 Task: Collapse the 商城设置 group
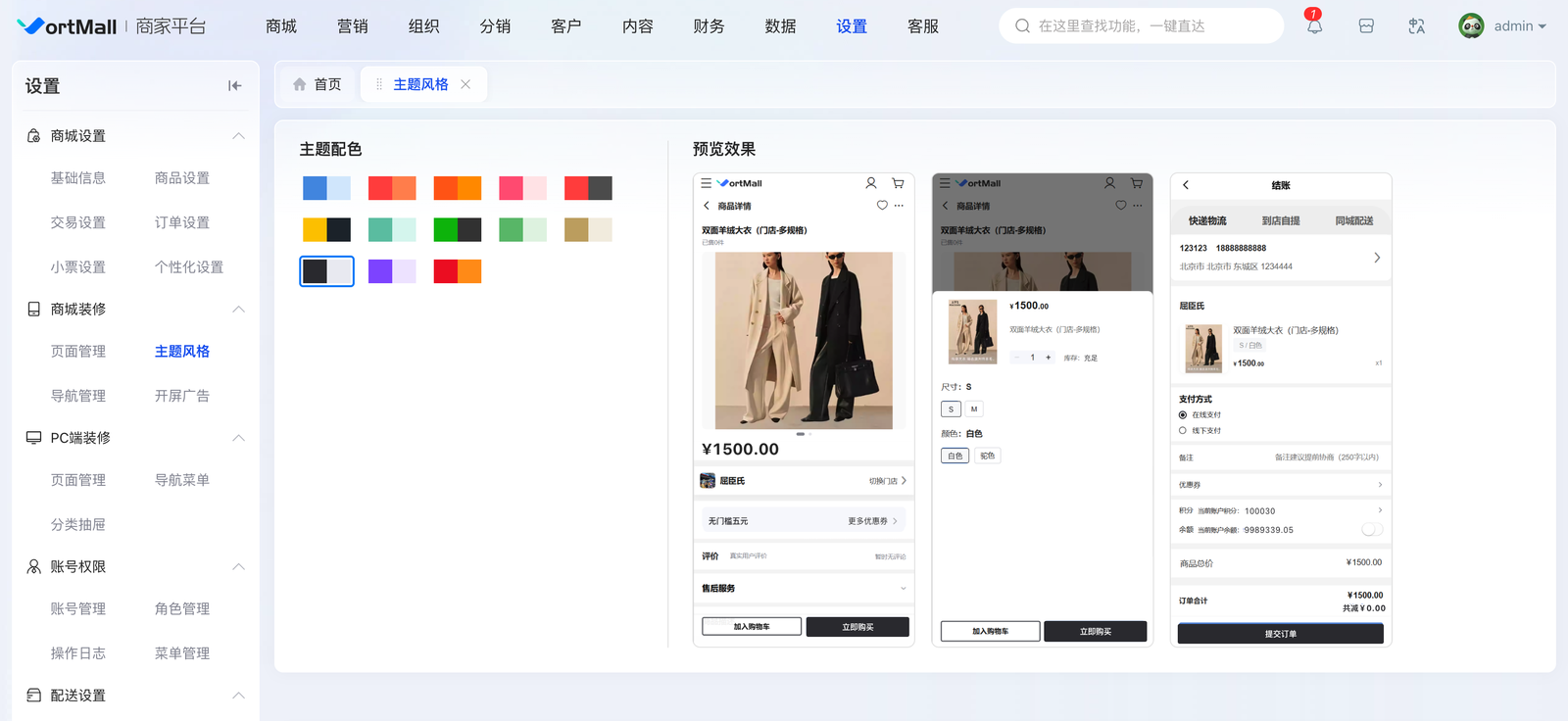tap(238, 136)
